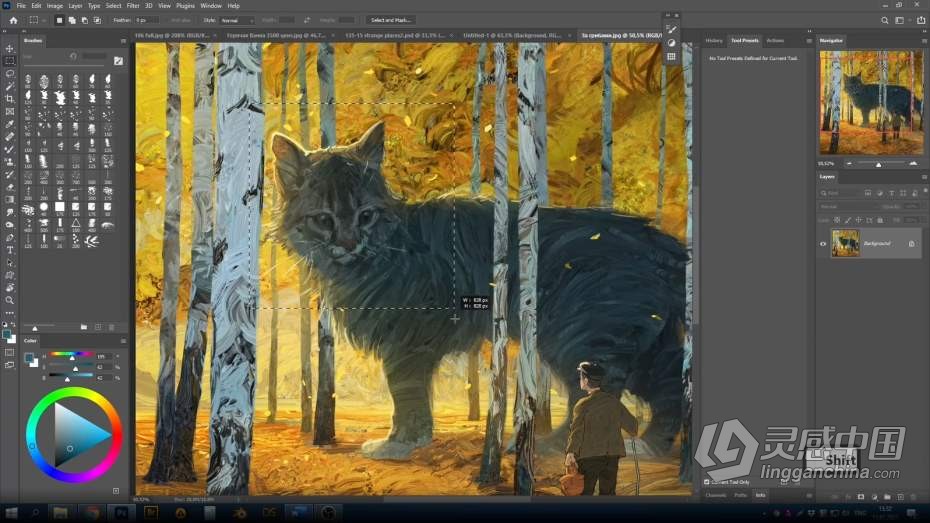Click Brushes panel delete trash icon
The width and height of the screenshot is (930, 523).
(112, 327)
